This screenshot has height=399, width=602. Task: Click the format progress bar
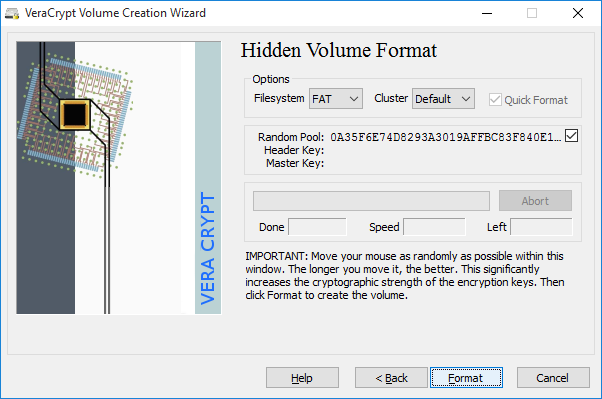click(x=371, y=201)
